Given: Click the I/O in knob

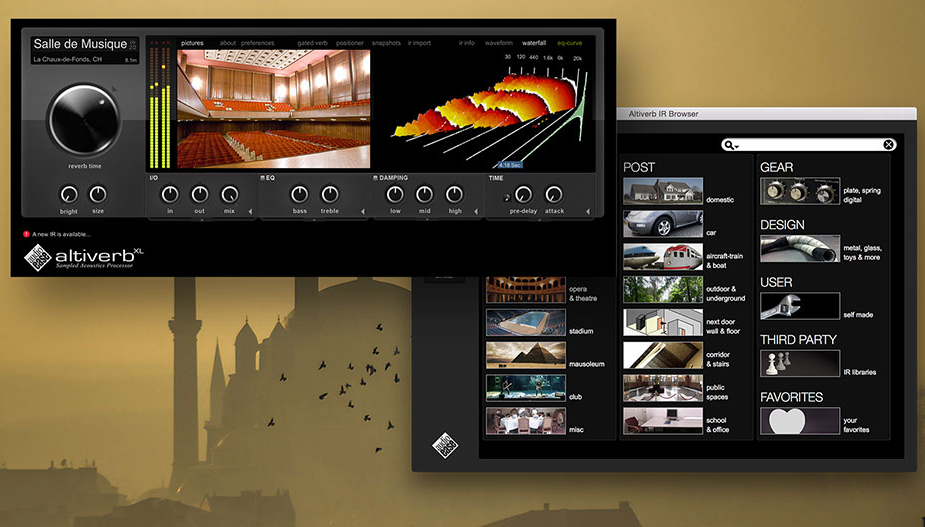Looking at the screenshot, I should pyautogui.click(x=170, y=194).
